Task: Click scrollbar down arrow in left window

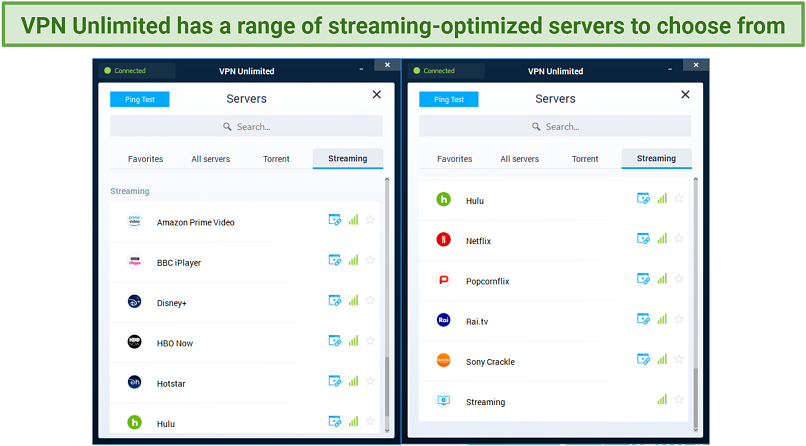Action: pyautogui.click(x=387, y=431)
